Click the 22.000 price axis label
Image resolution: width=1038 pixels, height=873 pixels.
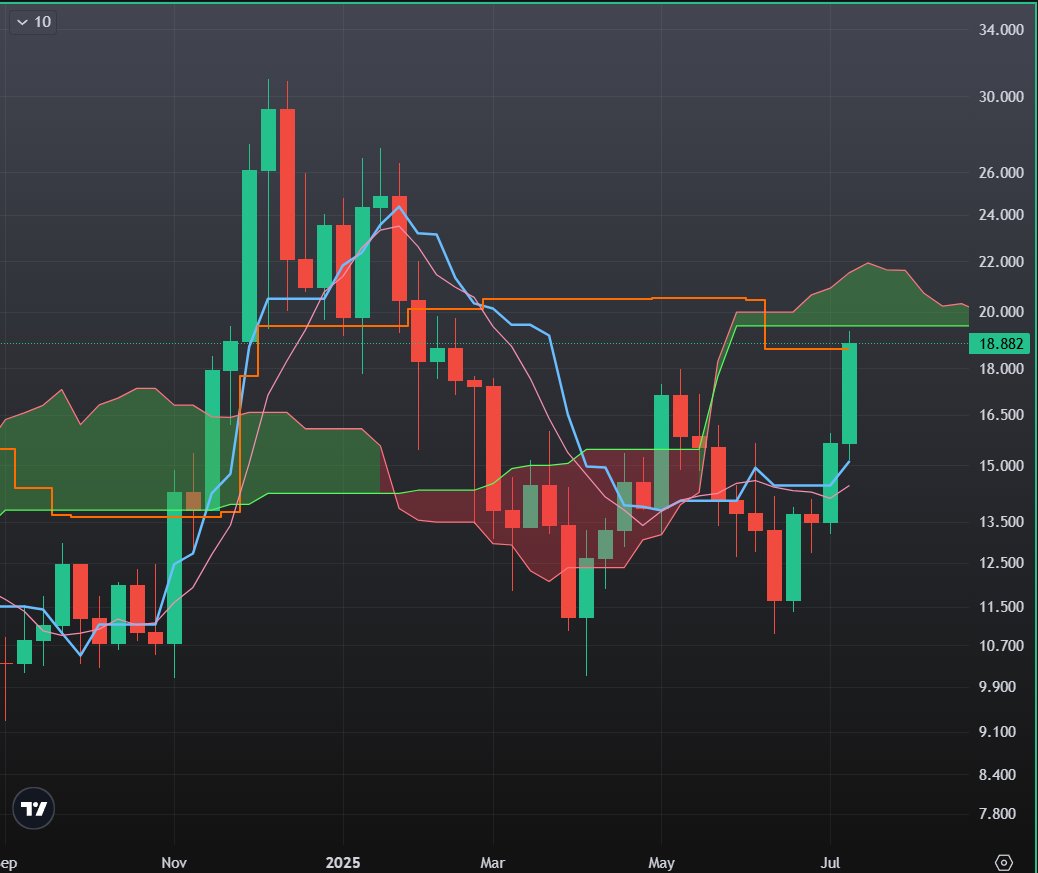[x=1001, y=261]
